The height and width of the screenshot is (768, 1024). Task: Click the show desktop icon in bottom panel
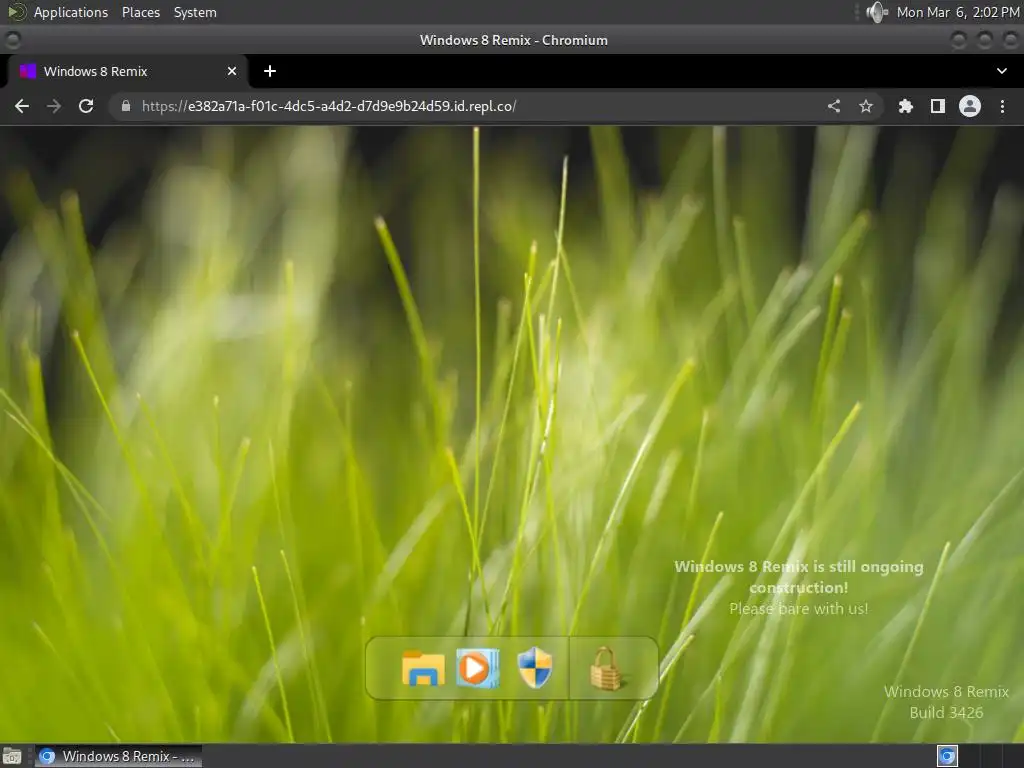point(12,756)
